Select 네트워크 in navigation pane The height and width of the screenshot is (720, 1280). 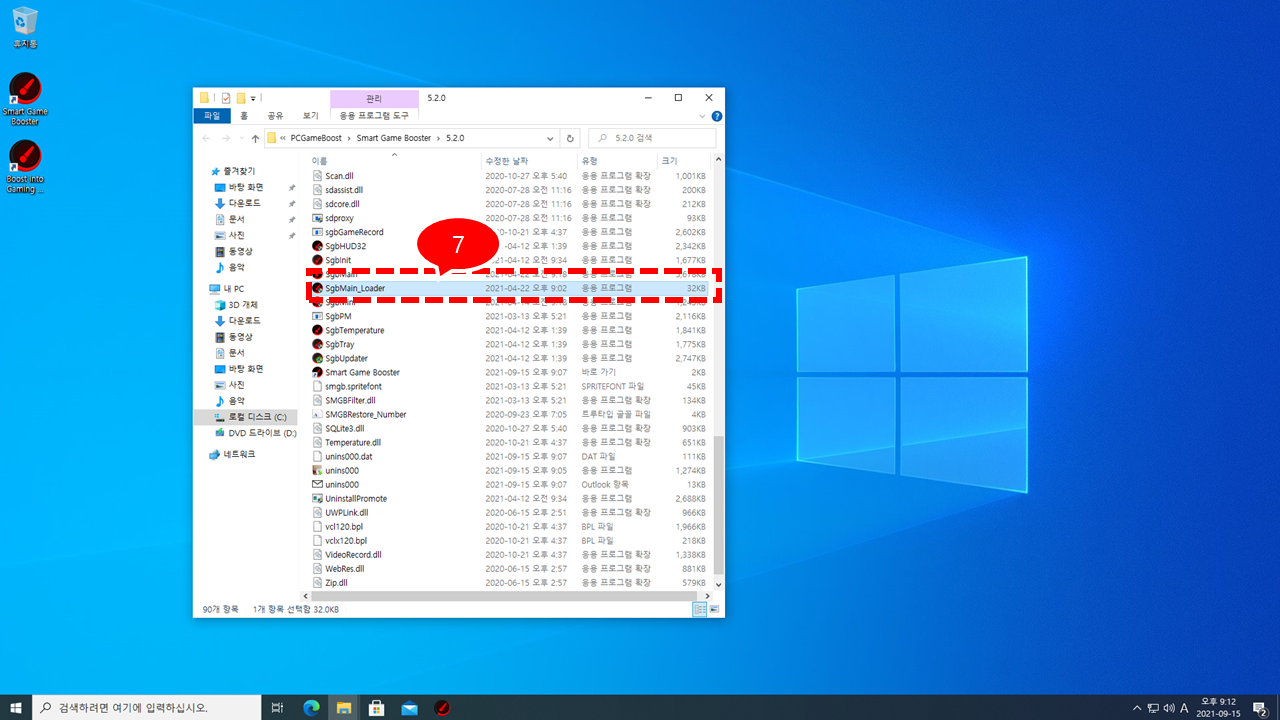tap(231, 454)
